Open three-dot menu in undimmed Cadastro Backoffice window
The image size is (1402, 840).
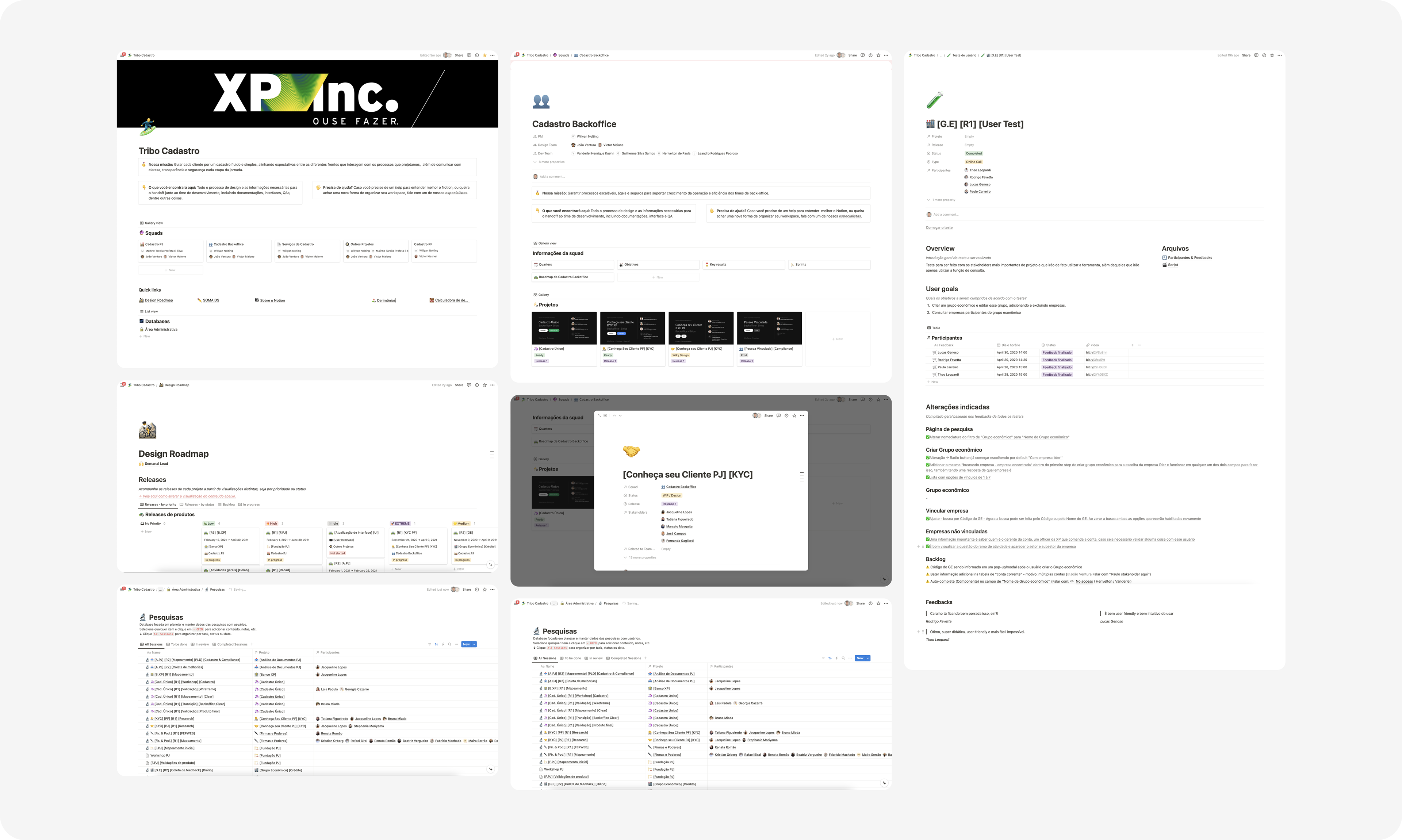(x=886, y=55)
